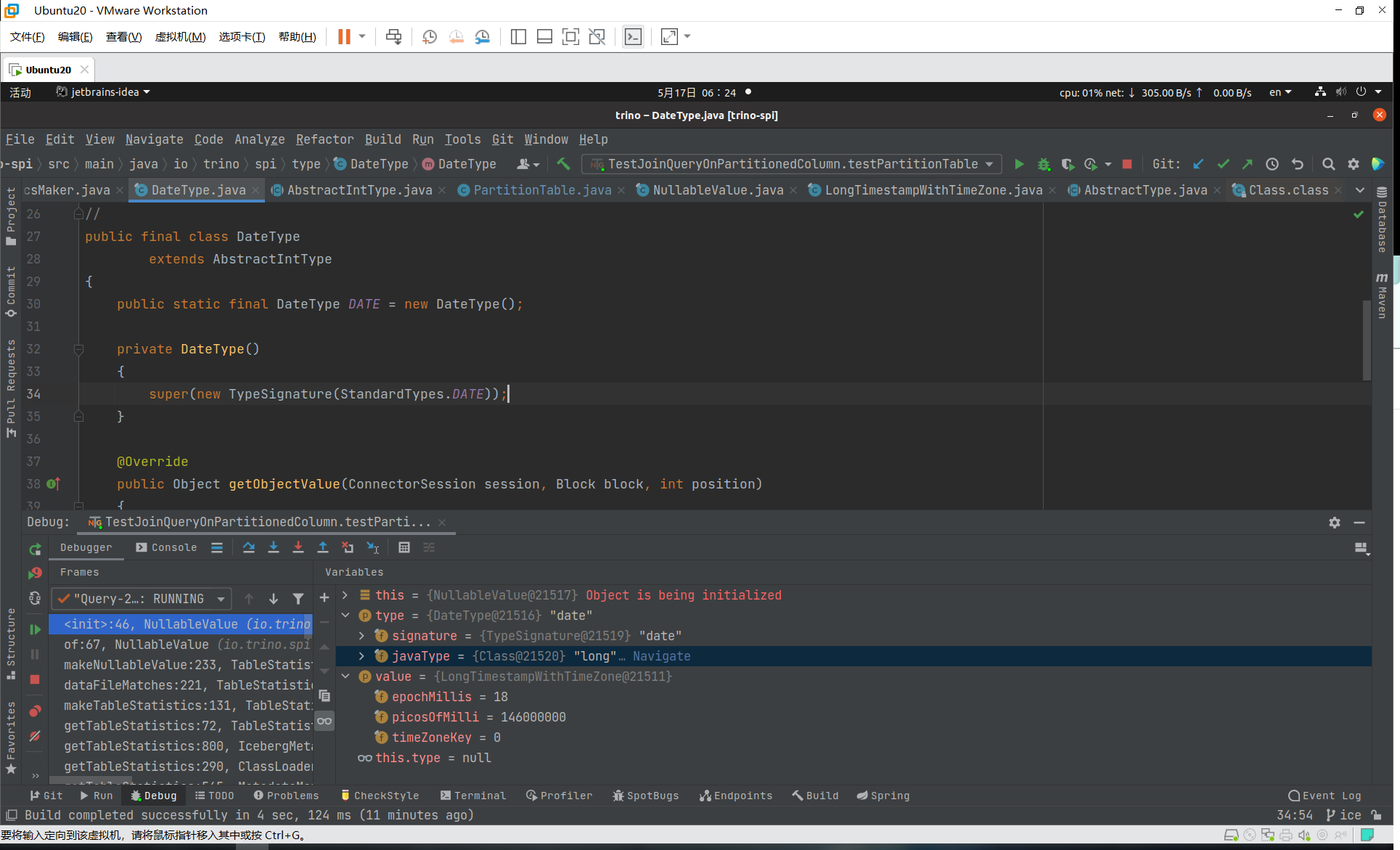Viewport: 1400px width, 850px height.
Task: Toggle the show watches glasses button
Action: point(324,721)
